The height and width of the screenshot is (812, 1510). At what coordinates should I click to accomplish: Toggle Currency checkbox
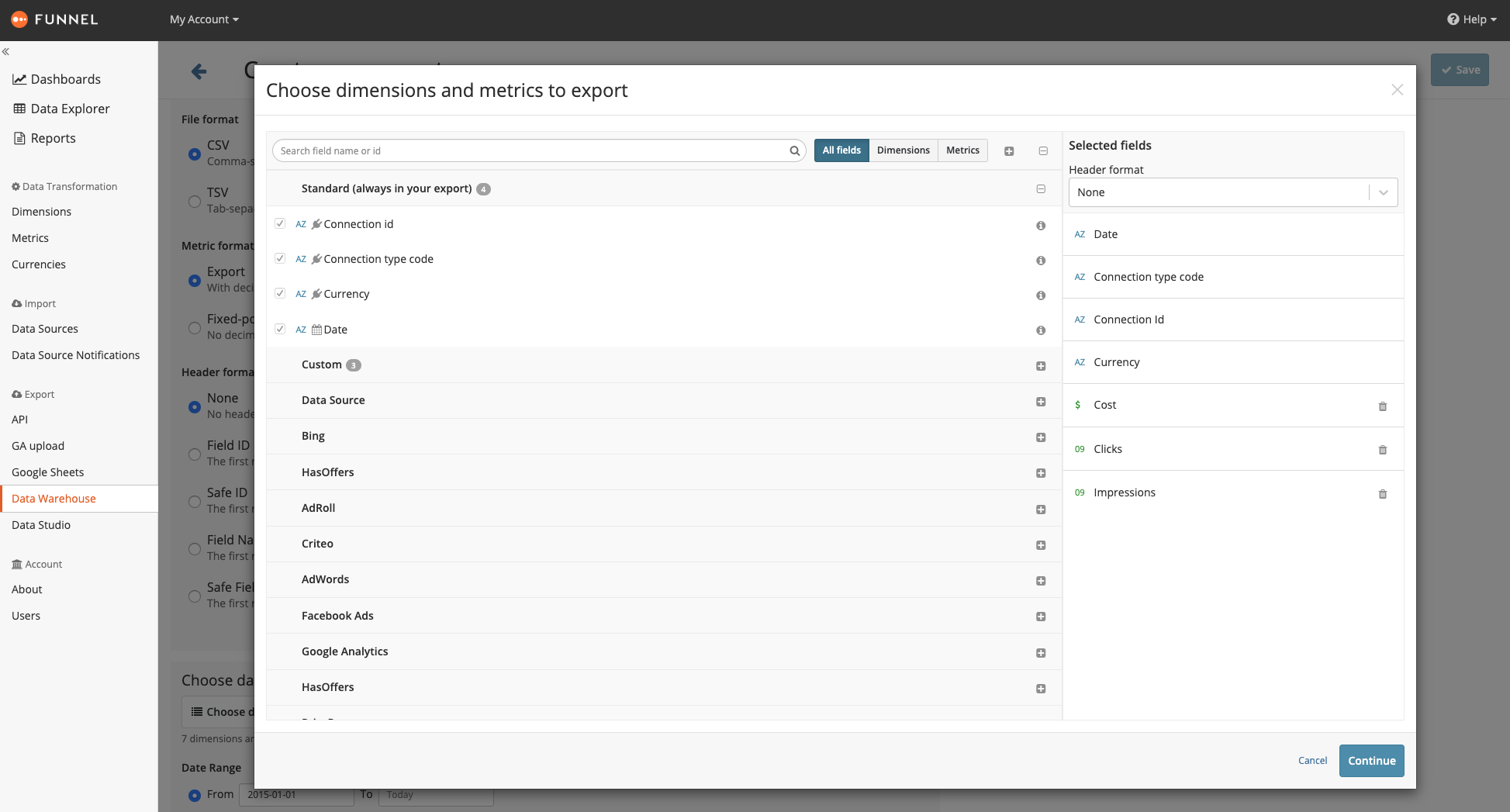coord(280,293)
